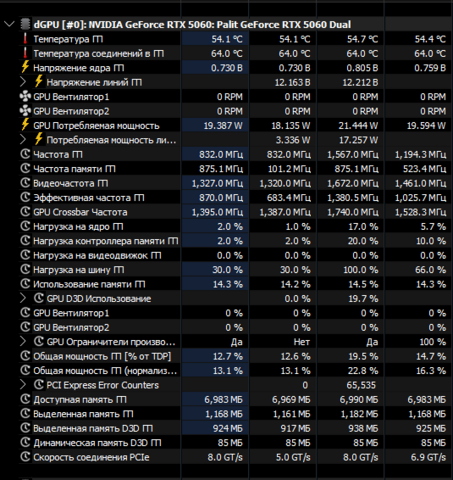Expand GPU Ограничители произво... row
The height and width of the screenshot is (480, 453).
(23, 342)
